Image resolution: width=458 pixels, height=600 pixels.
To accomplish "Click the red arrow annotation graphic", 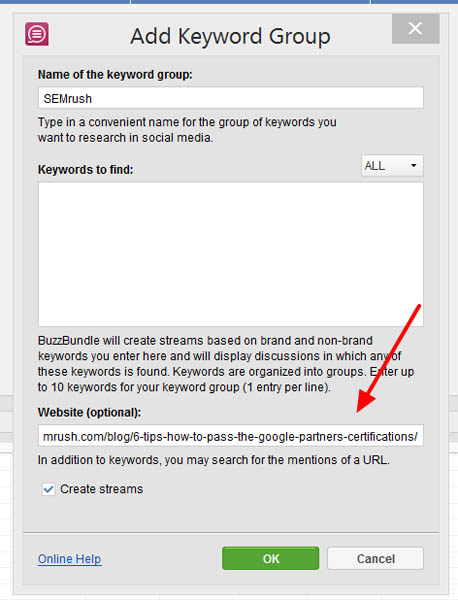I will [x=389, y=359].
